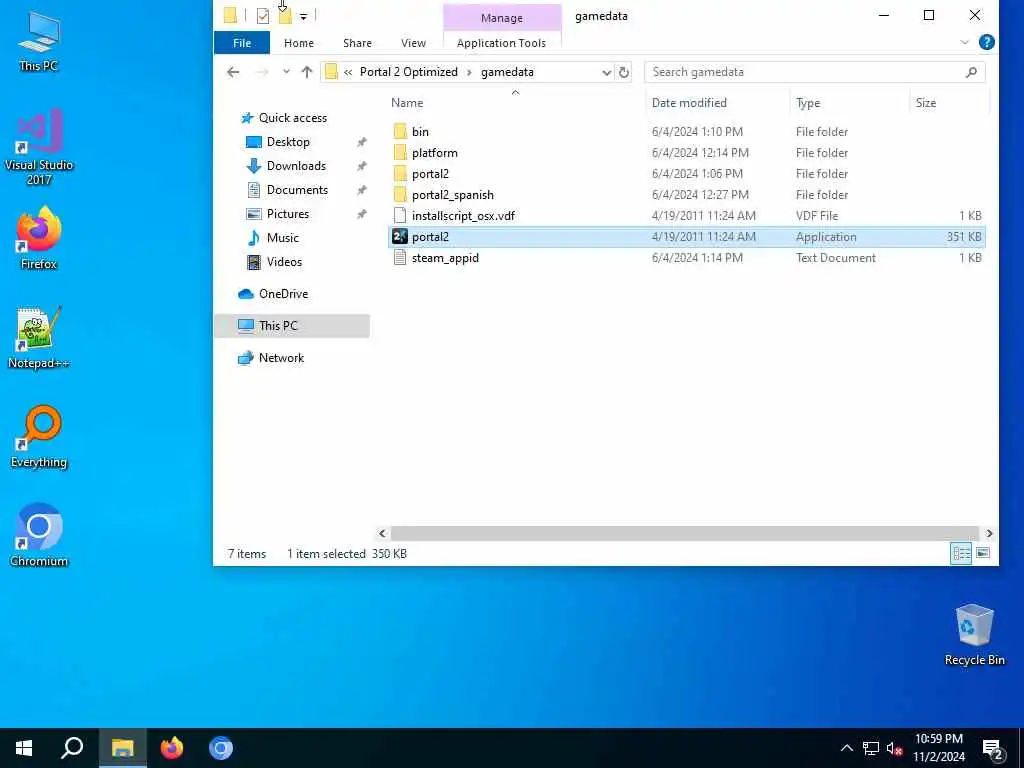Show hidden breadcrumb path chevrons

tap(348, 72)
